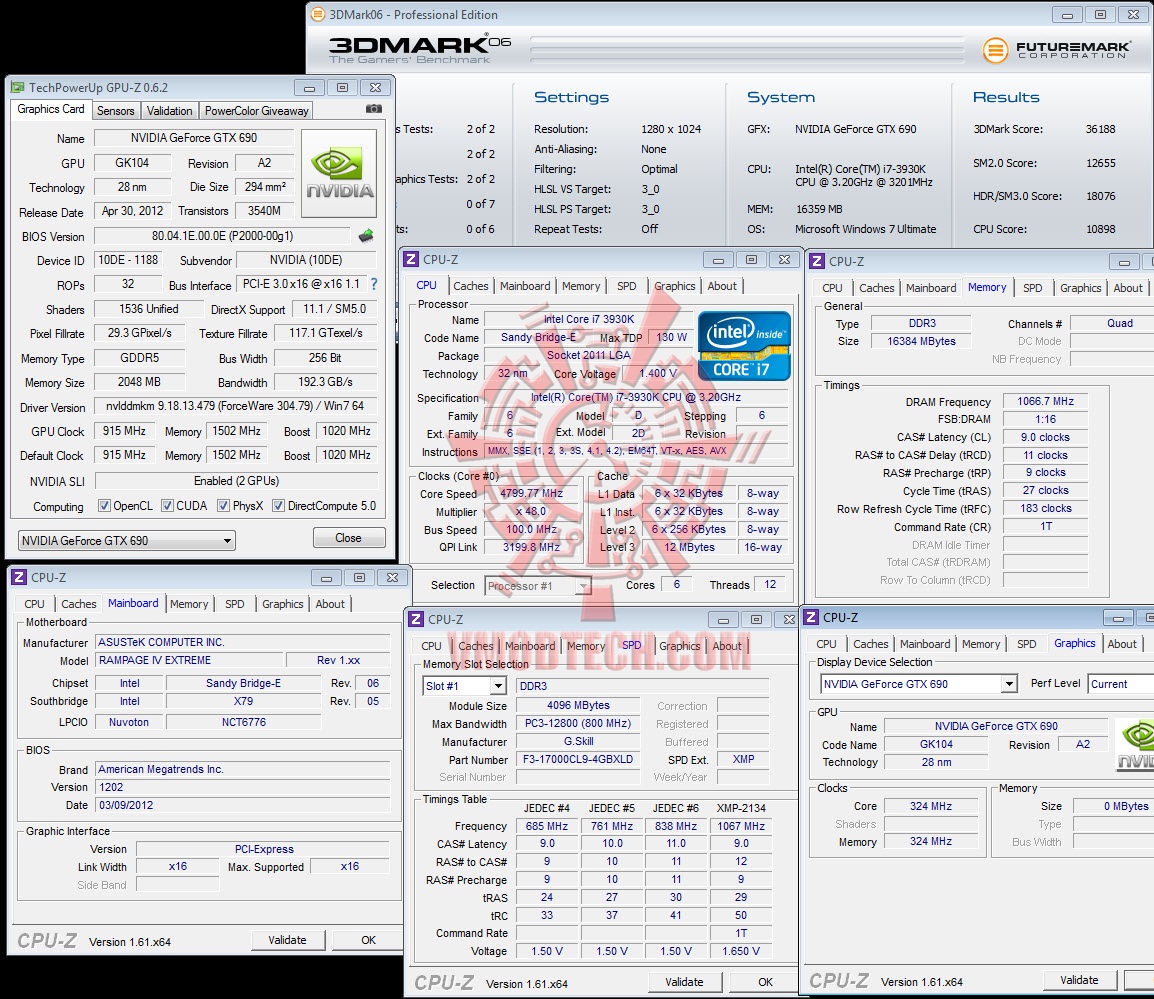Click the Bus Interface question mark help
This screenshot has width=1154, height=999.
[374, 284]
